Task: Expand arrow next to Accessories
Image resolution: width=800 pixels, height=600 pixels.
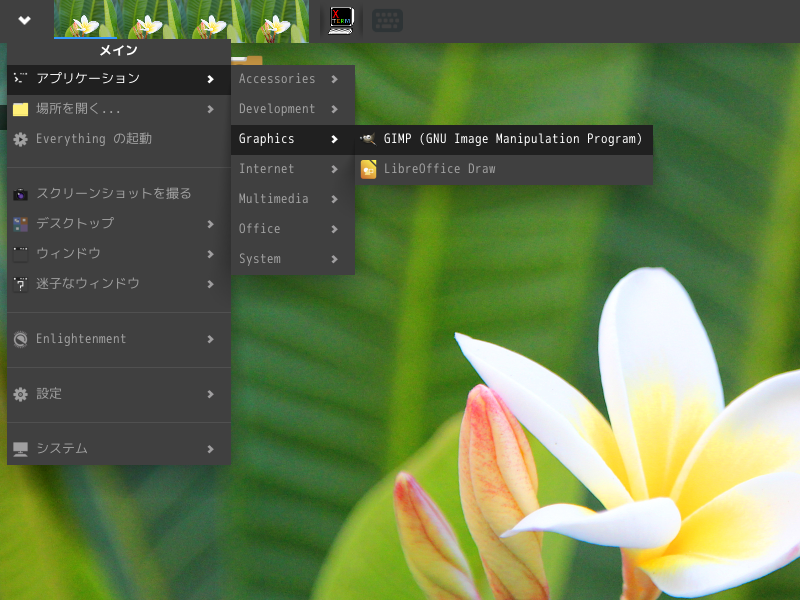Action: coord(334,79)
